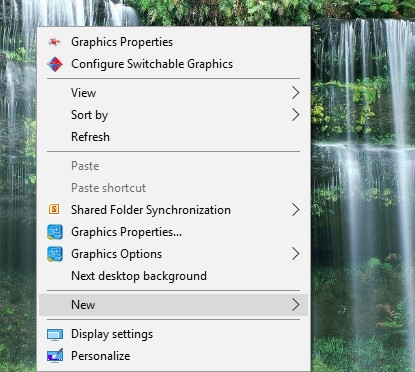Open the Sort by menu entry
The image size is (415, 372).
coord(173,115)
